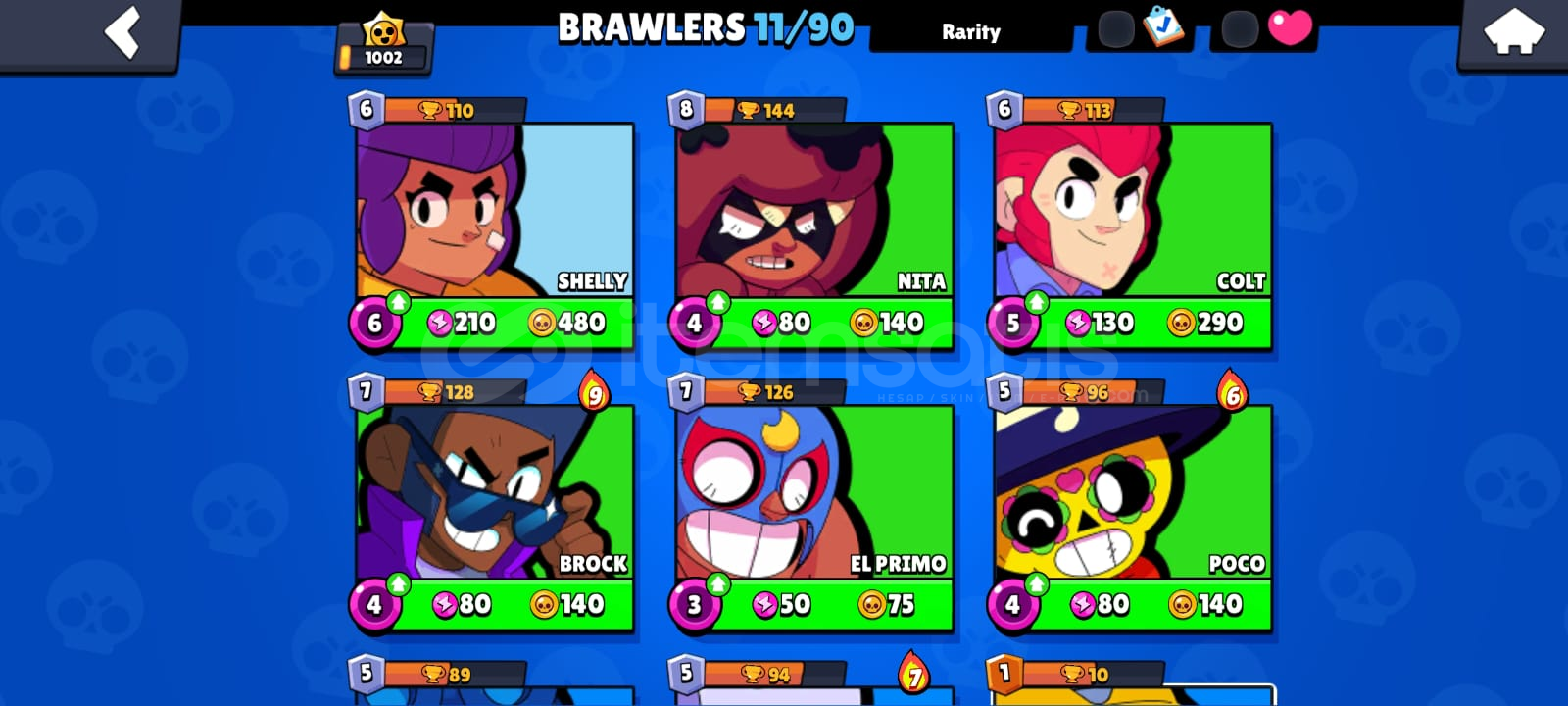Screen dimensions: 1568x706
Task: Select the Shelly brawler card
Action: click(495, 224)
